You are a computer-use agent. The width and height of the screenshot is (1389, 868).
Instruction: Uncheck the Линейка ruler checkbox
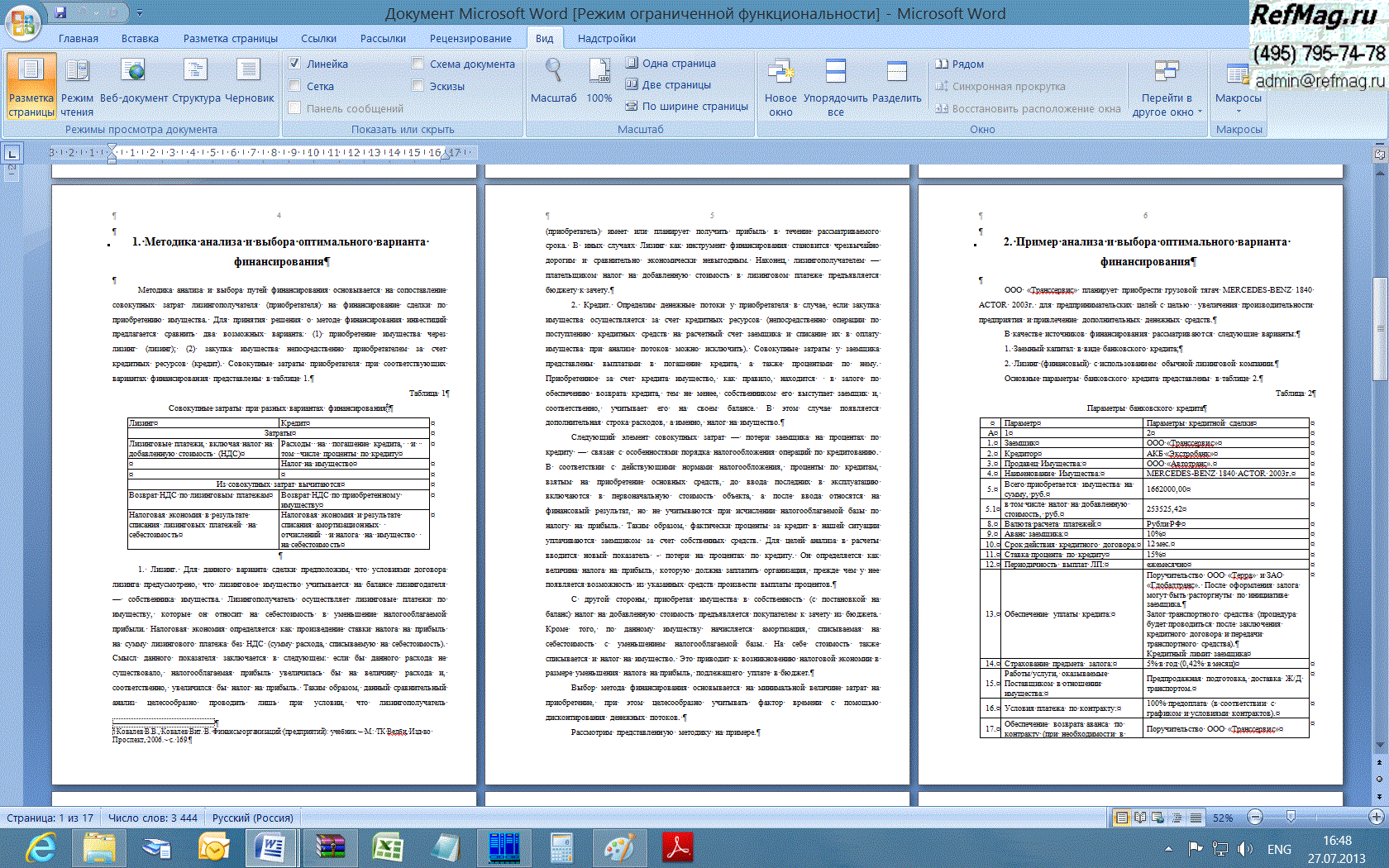point(294,64)
